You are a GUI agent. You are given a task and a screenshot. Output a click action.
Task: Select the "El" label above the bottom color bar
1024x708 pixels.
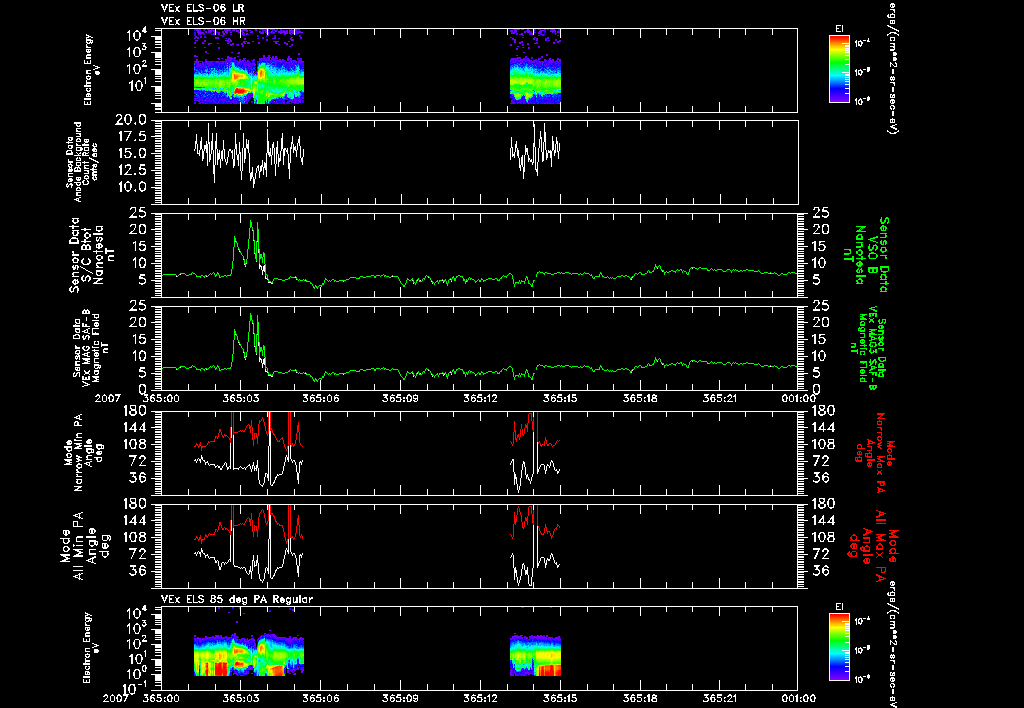coord(839,607)
